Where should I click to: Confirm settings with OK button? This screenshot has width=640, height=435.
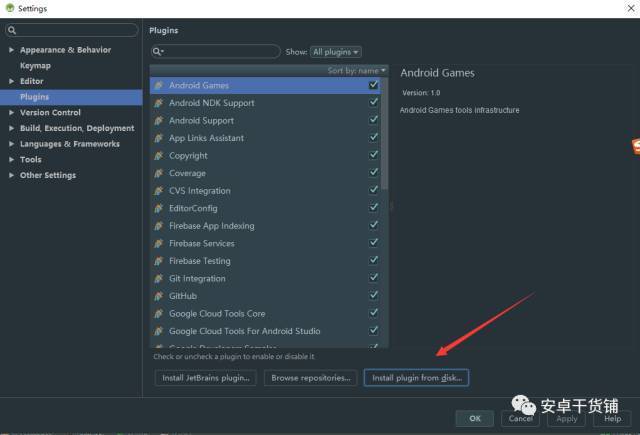click(x=475, y=418)
